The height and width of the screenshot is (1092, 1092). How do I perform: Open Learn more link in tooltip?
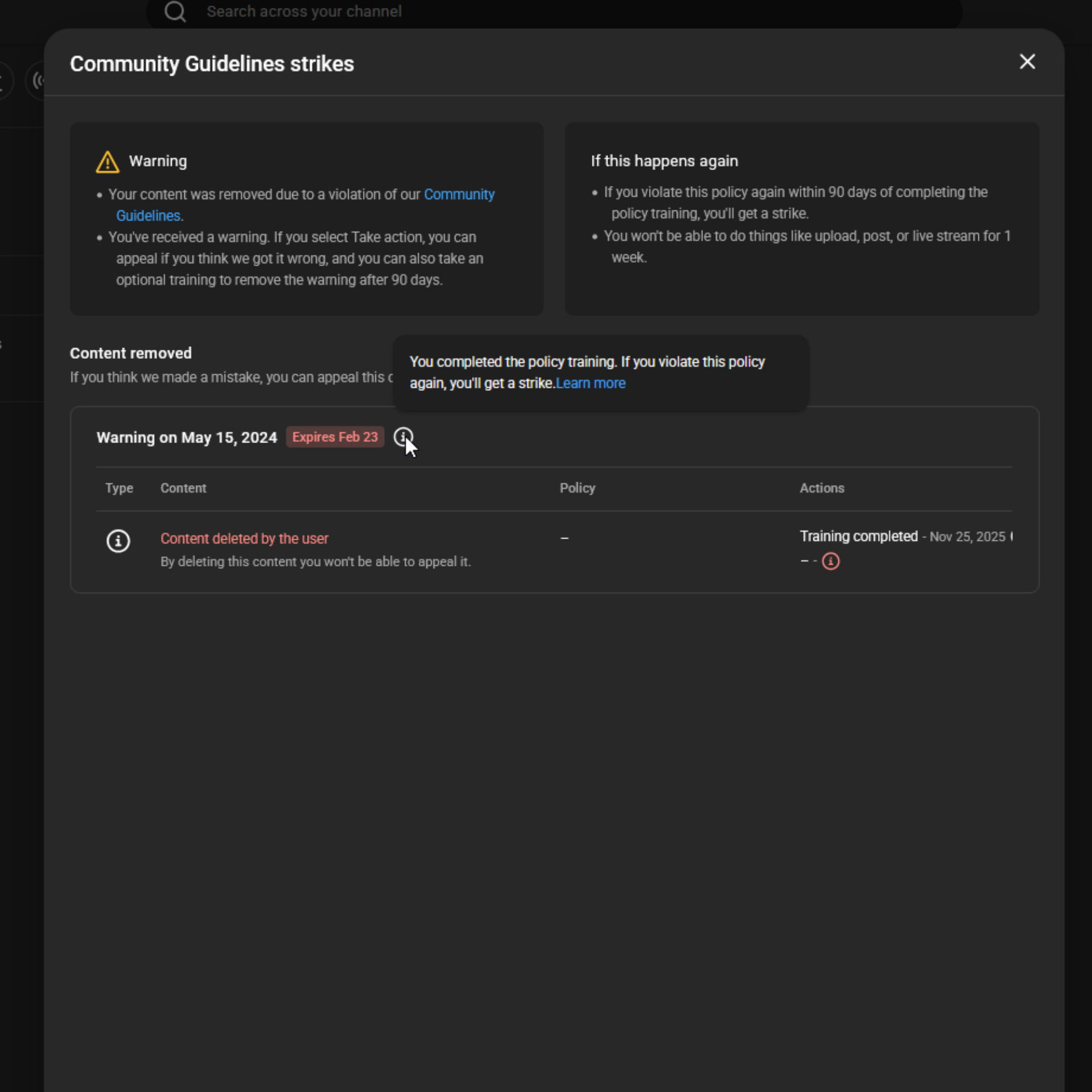coord(590,383)
